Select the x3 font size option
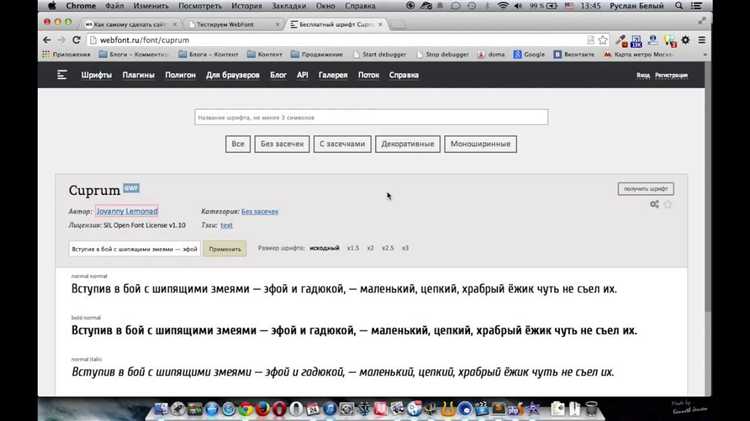Viewport: 750px width, 421px height. [405, 247]
